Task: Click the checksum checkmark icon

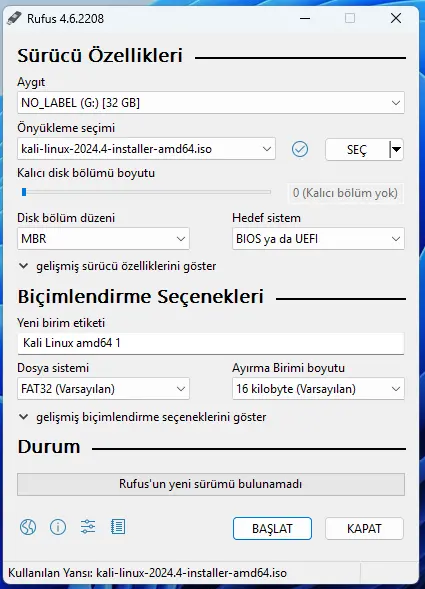Action: pos(299,149)
